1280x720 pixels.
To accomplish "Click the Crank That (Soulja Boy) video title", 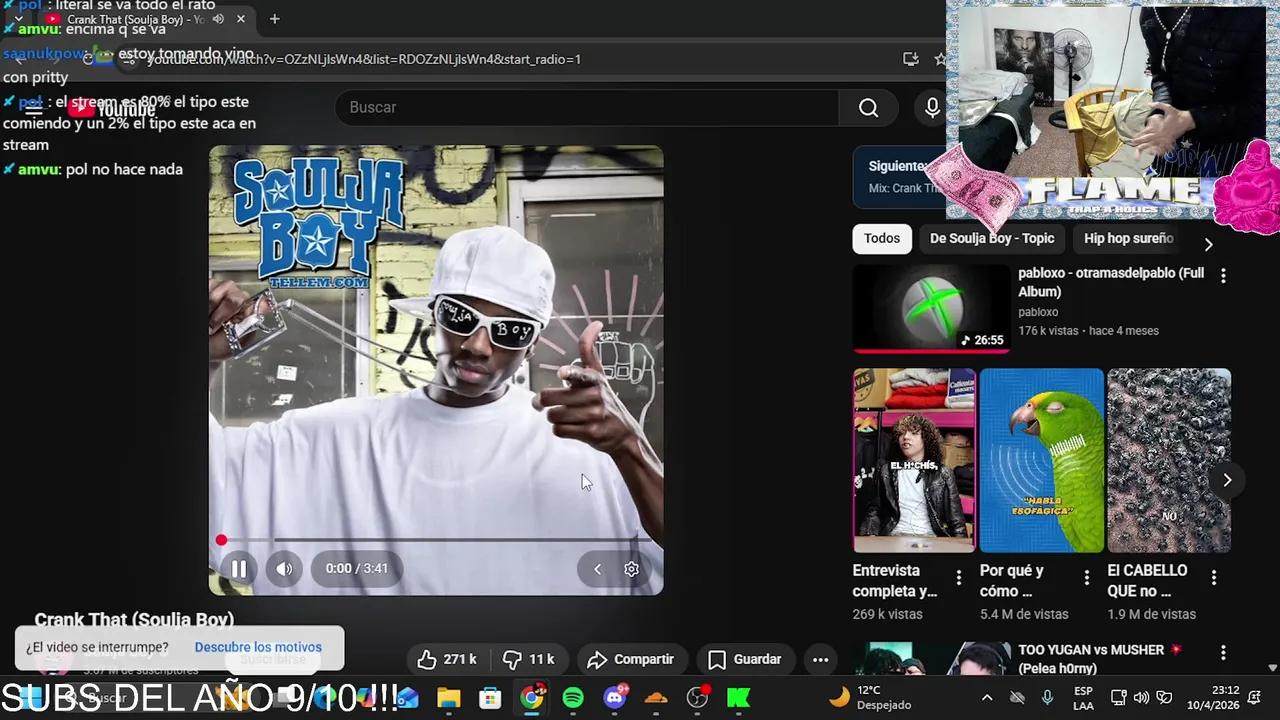I will (134, 620).
